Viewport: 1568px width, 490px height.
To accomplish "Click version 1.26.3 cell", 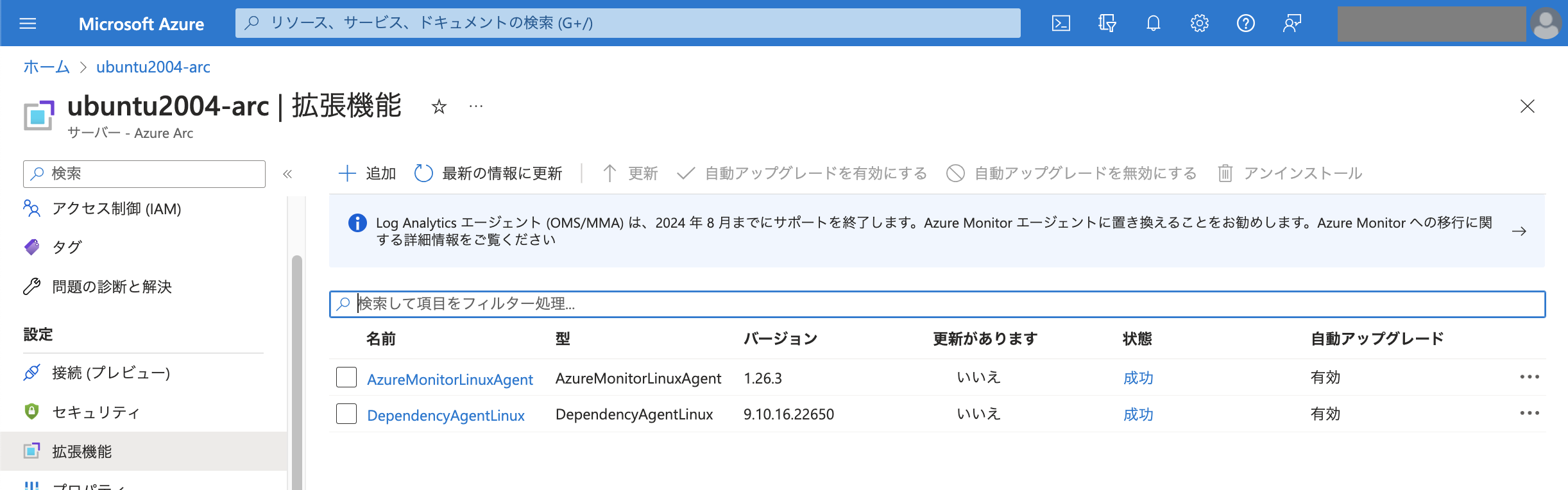I will 763,378.
